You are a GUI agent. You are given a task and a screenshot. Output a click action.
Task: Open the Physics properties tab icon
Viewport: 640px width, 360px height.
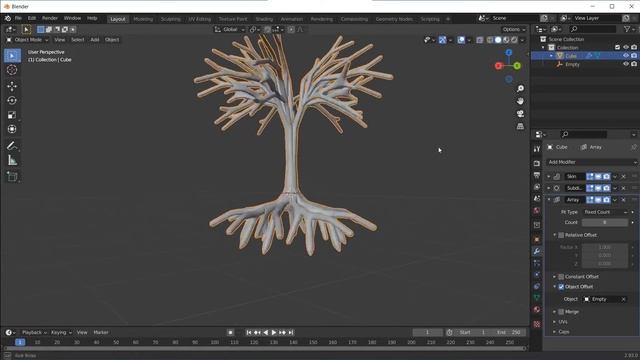537,274
